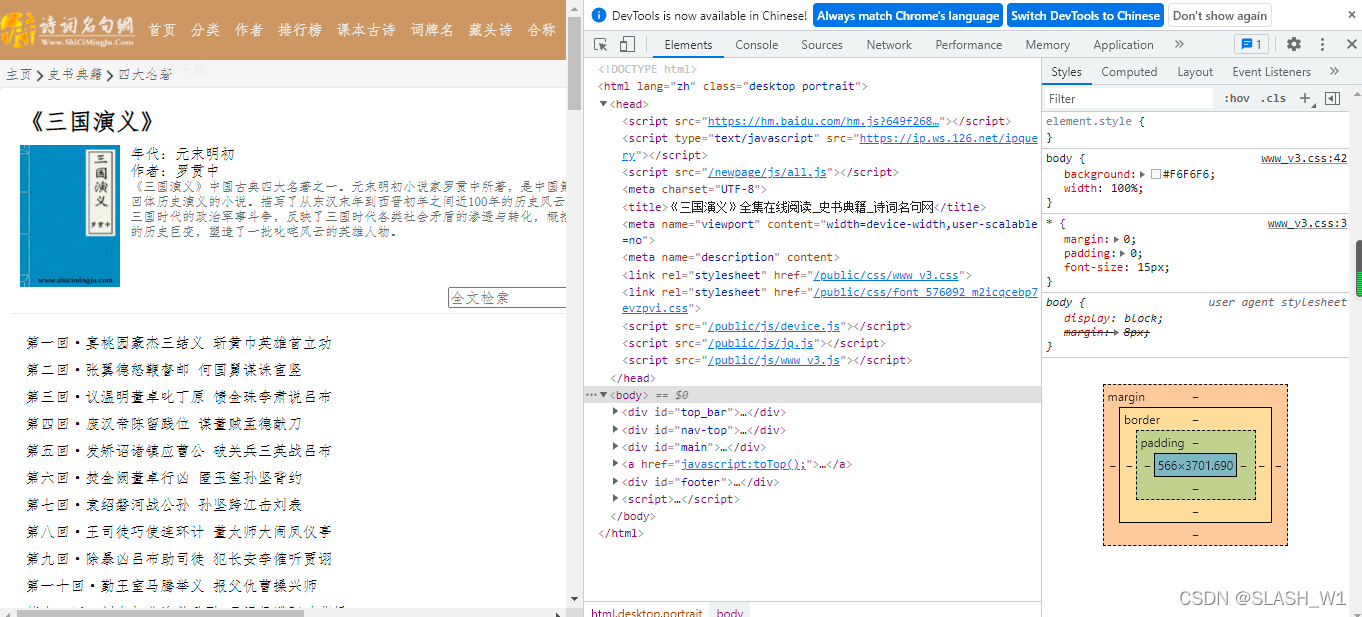Show more Styles sidebar tabs chevron
Image resolution: width=1362 pixels, height=617 pixels.
tap(1334, 71)
